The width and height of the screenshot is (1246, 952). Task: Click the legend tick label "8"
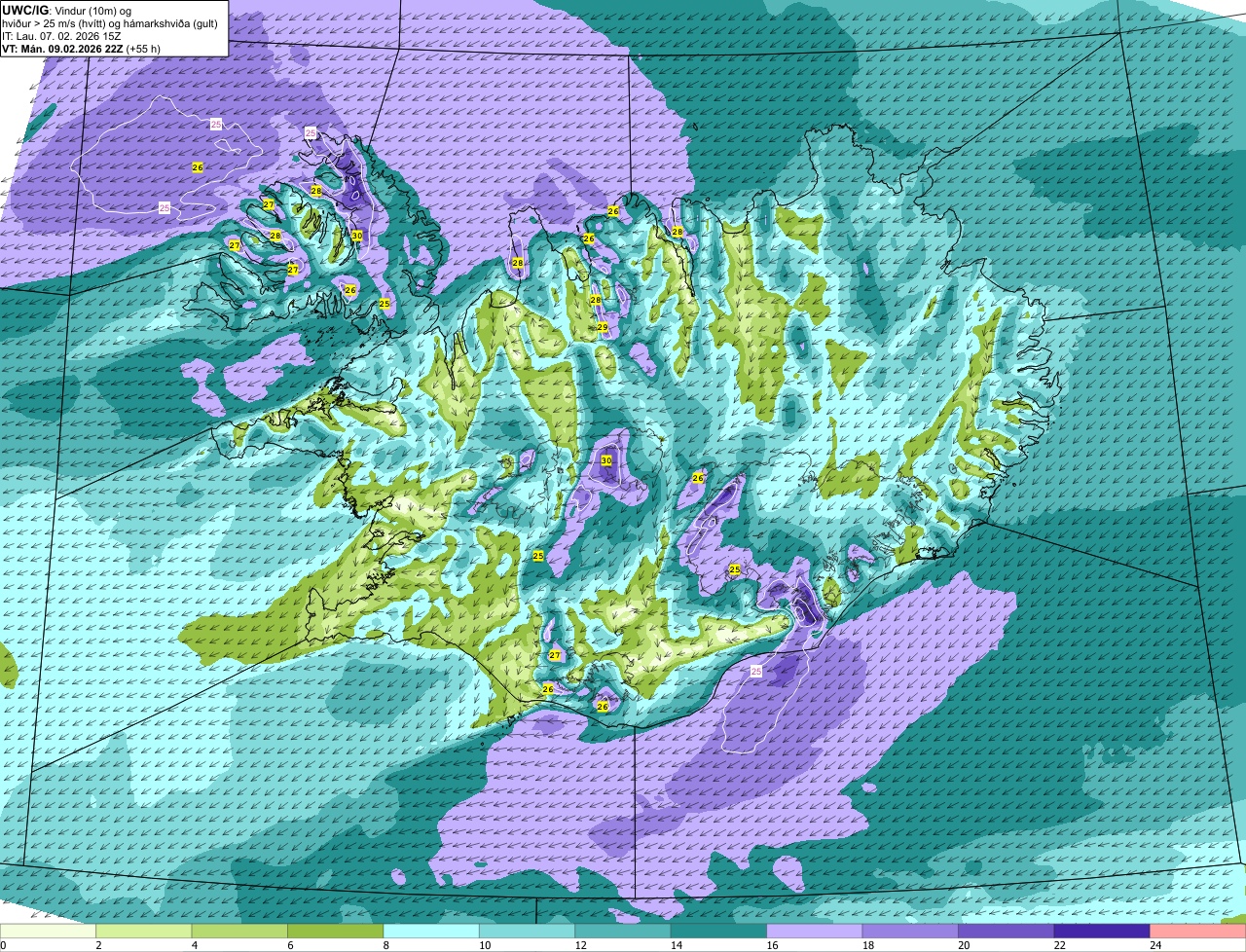tap(385, 945)
